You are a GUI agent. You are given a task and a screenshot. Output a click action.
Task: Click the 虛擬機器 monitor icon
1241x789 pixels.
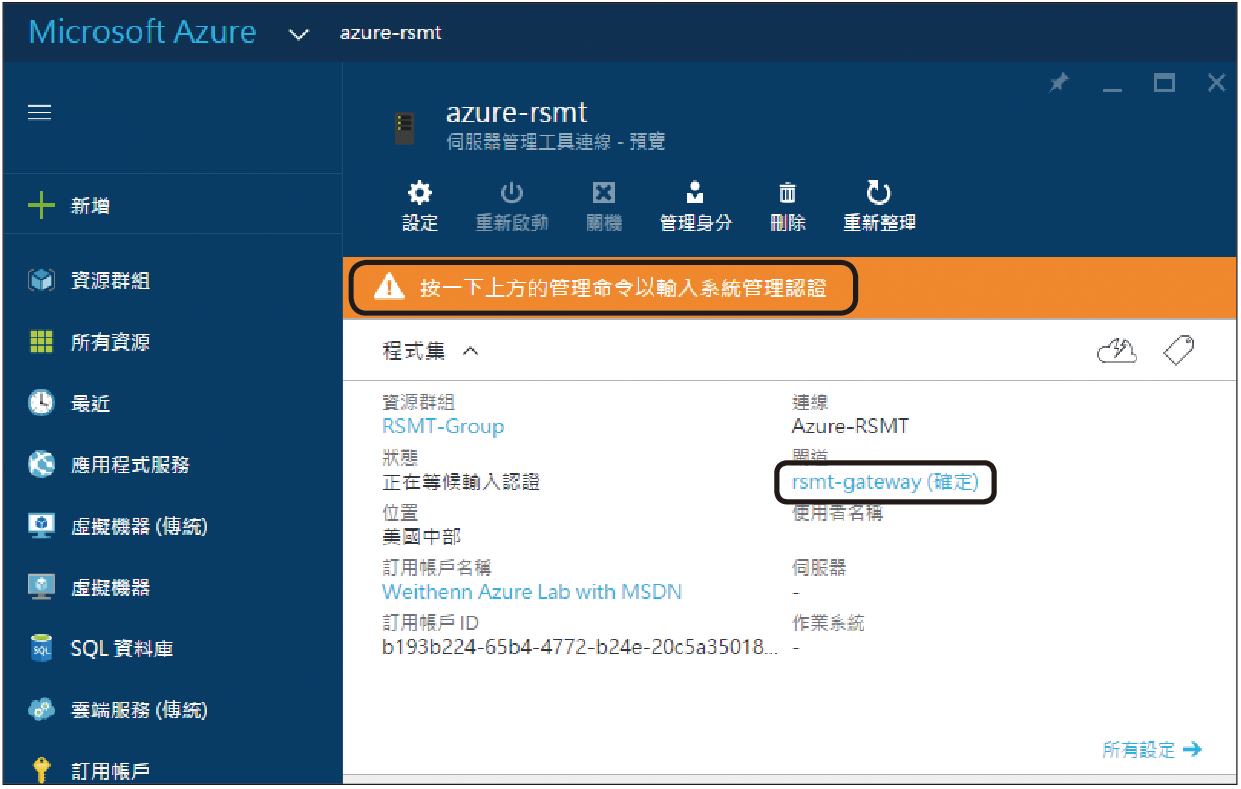tap(41, 587)
